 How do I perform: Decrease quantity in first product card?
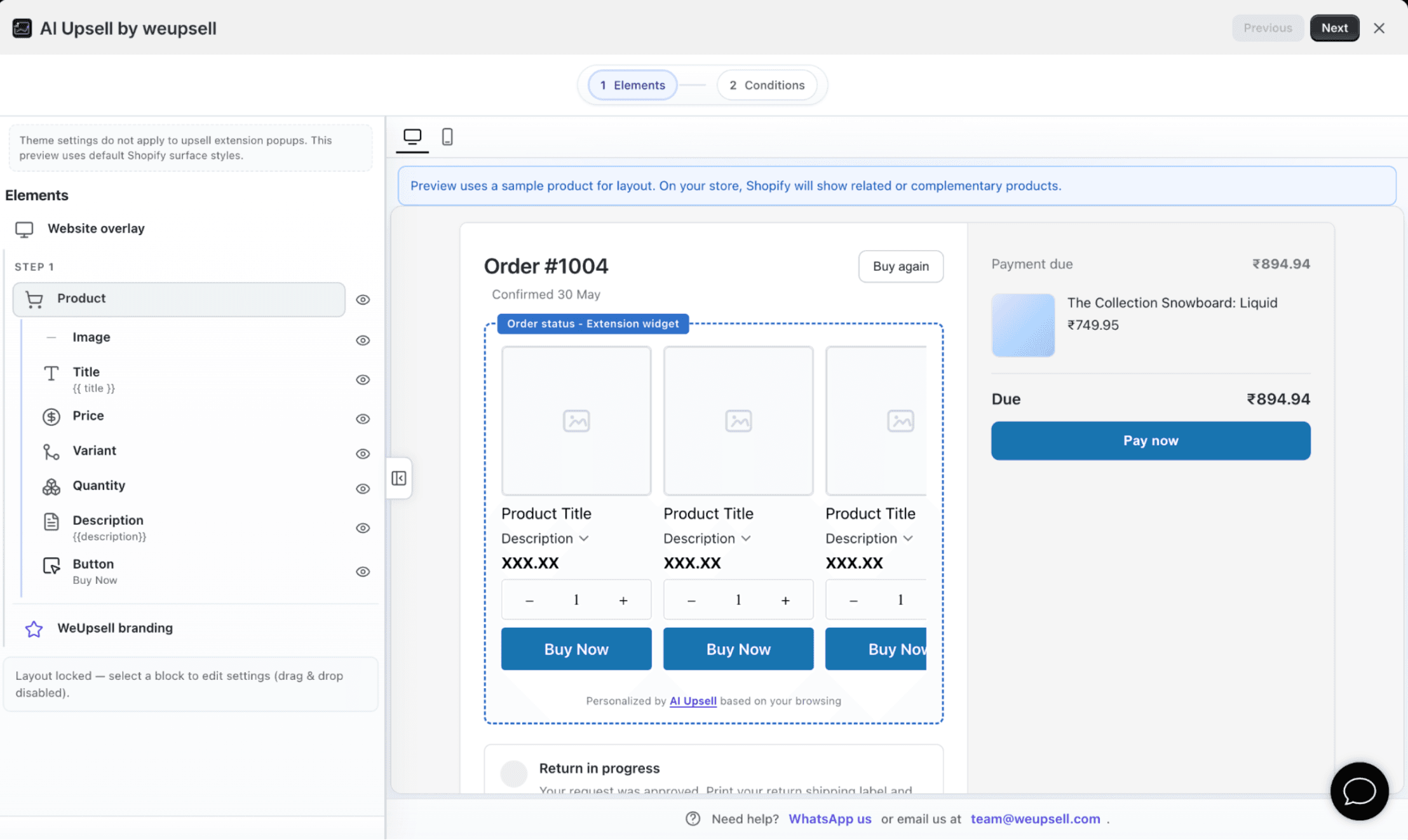click(x=529, y=600)
